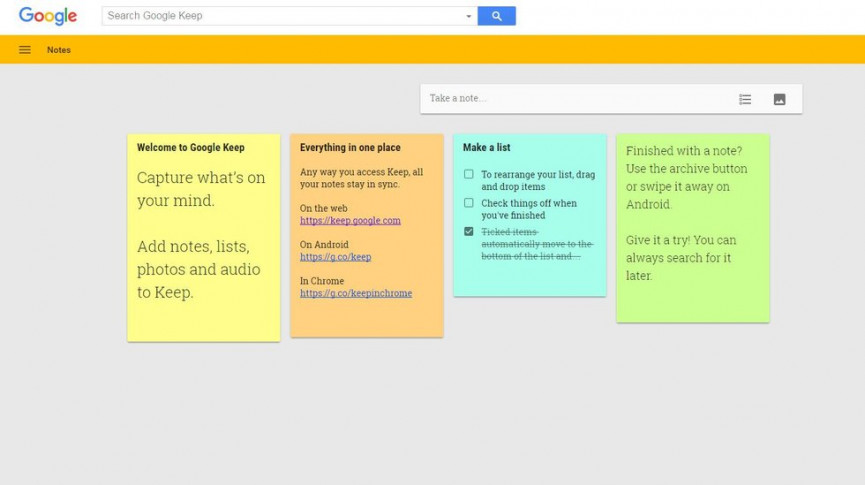Create a new list with the list icon
Viewport: 865px width, 485px height.
pyautogui.click(x=745, y=99)
